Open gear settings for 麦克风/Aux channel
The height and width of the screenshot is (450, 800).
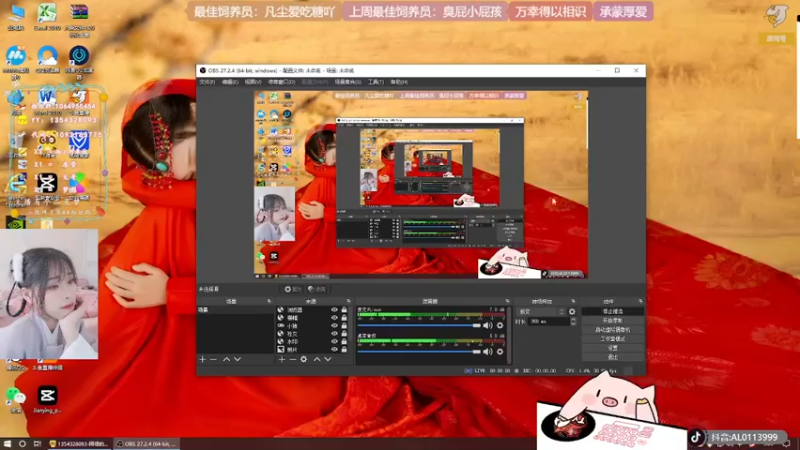pyautogui.click(x=500, y=326)
